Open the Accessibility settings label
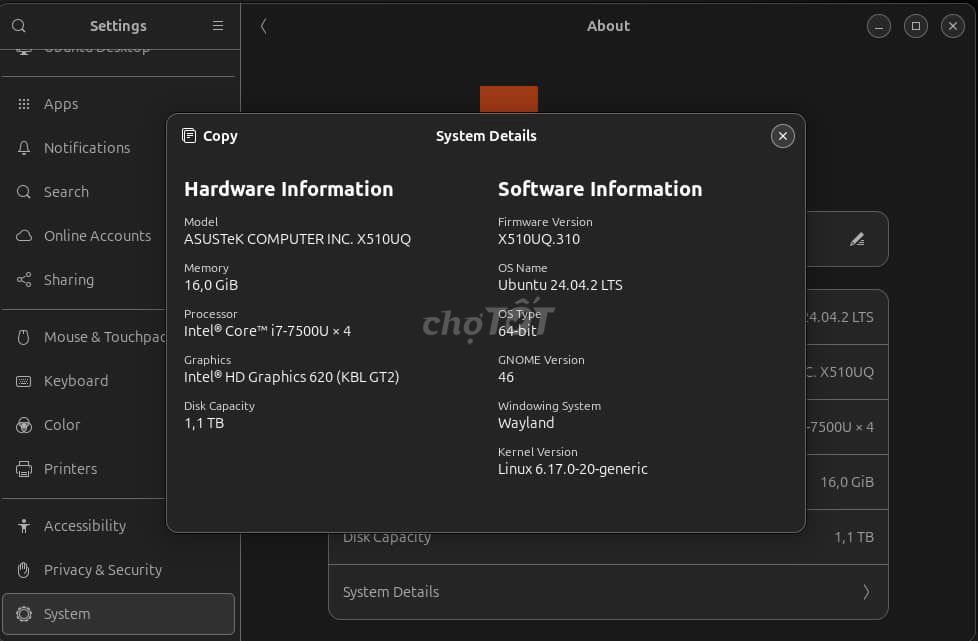Screen dimensions: 978x641 tap(85, 526)
